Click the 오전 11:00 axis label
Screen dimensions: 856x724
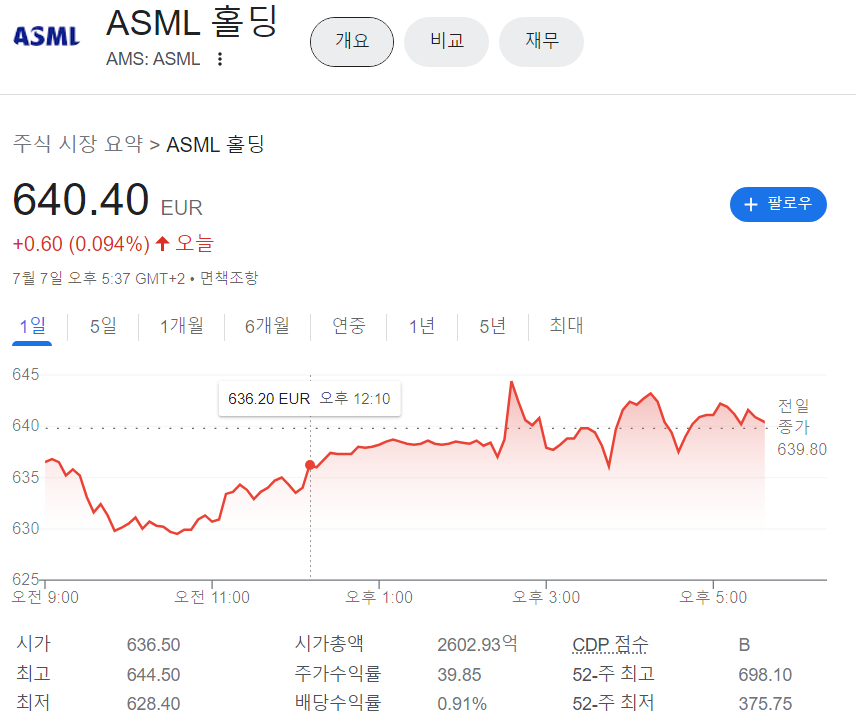[212, 597]
